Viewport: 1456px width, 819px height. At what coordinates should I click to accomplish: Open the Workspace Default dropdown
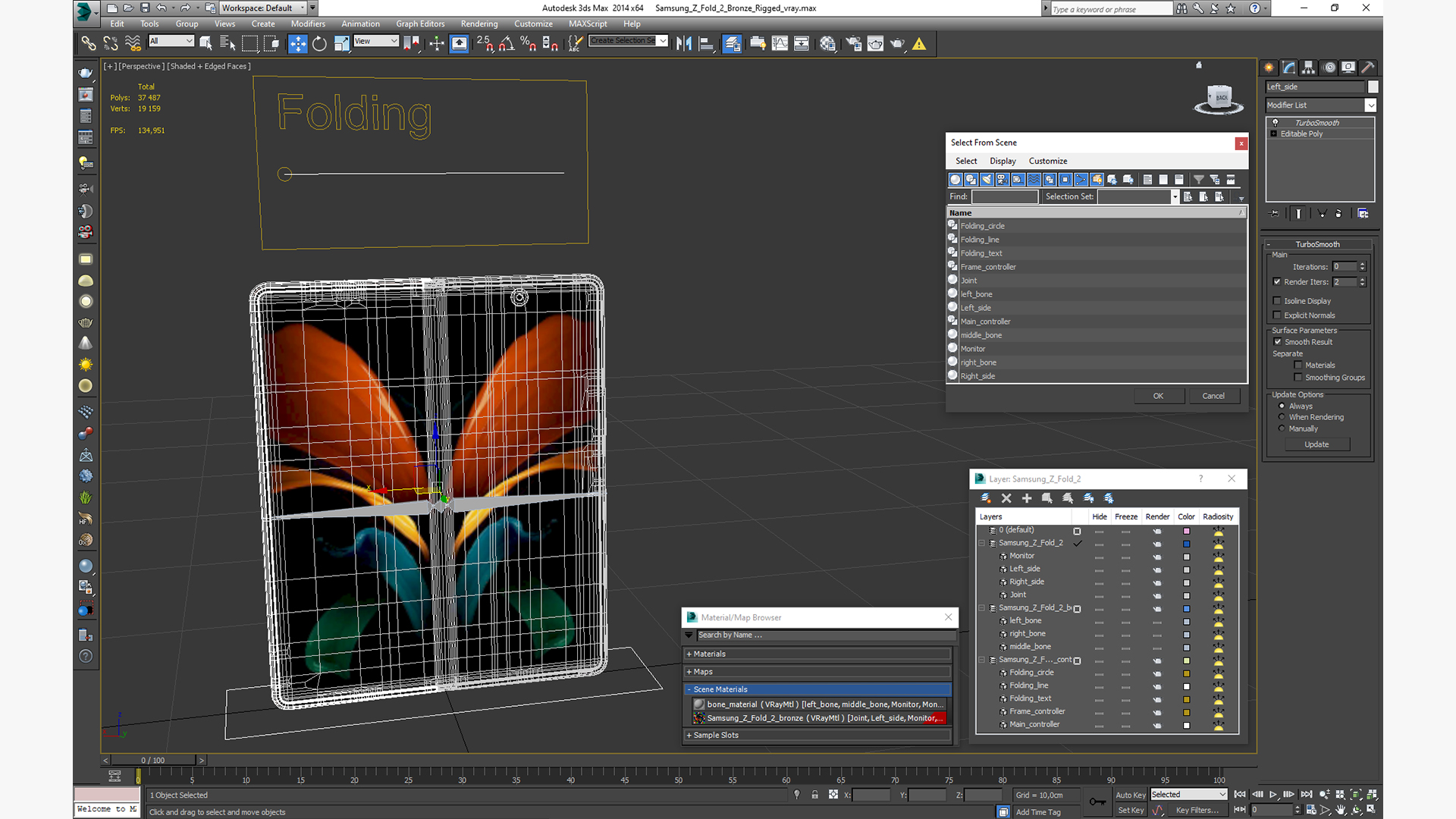pyautogui.click(x=262, y=8)
